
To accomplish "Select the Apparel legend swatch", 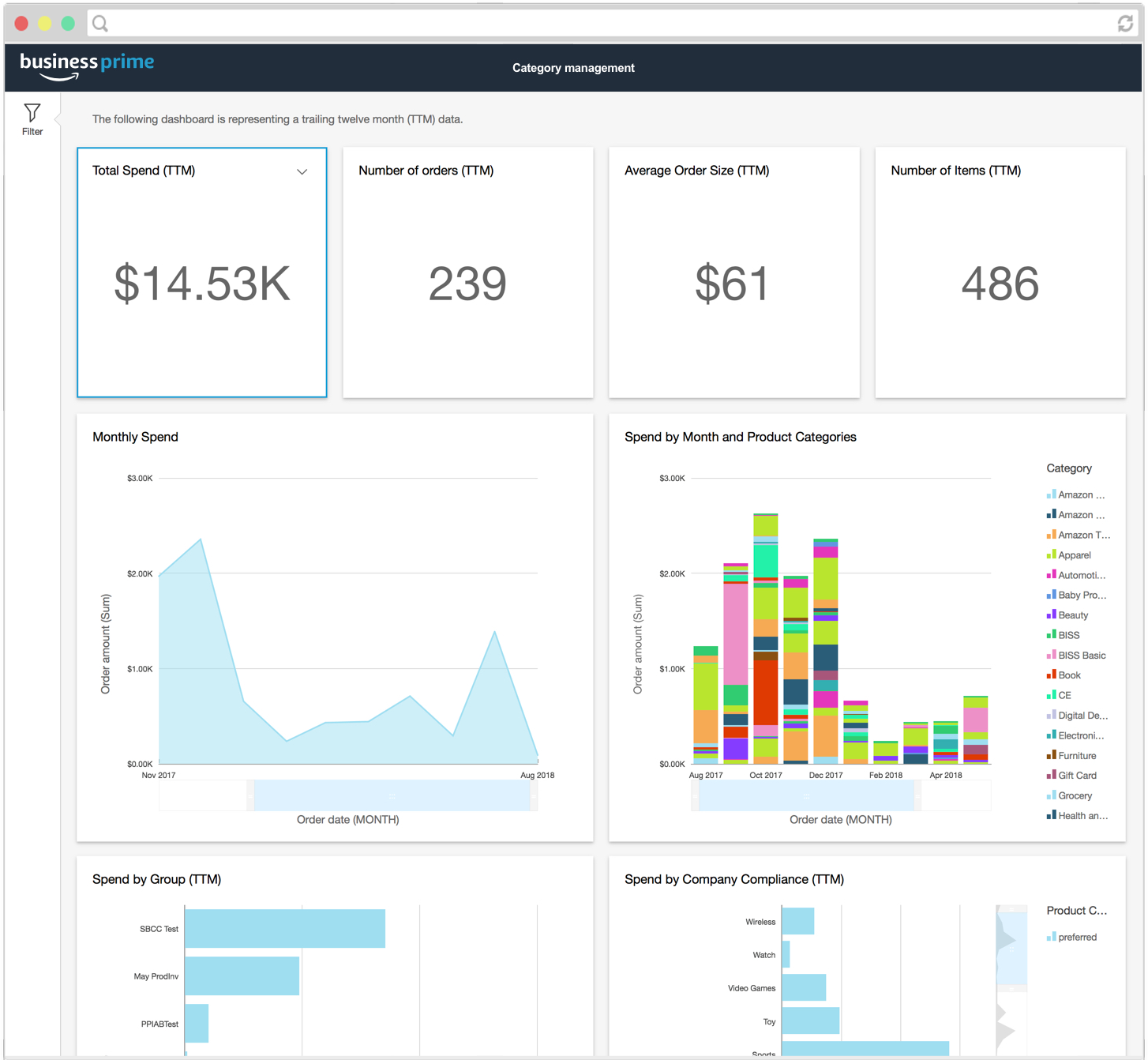I will tap(1051, 554).
